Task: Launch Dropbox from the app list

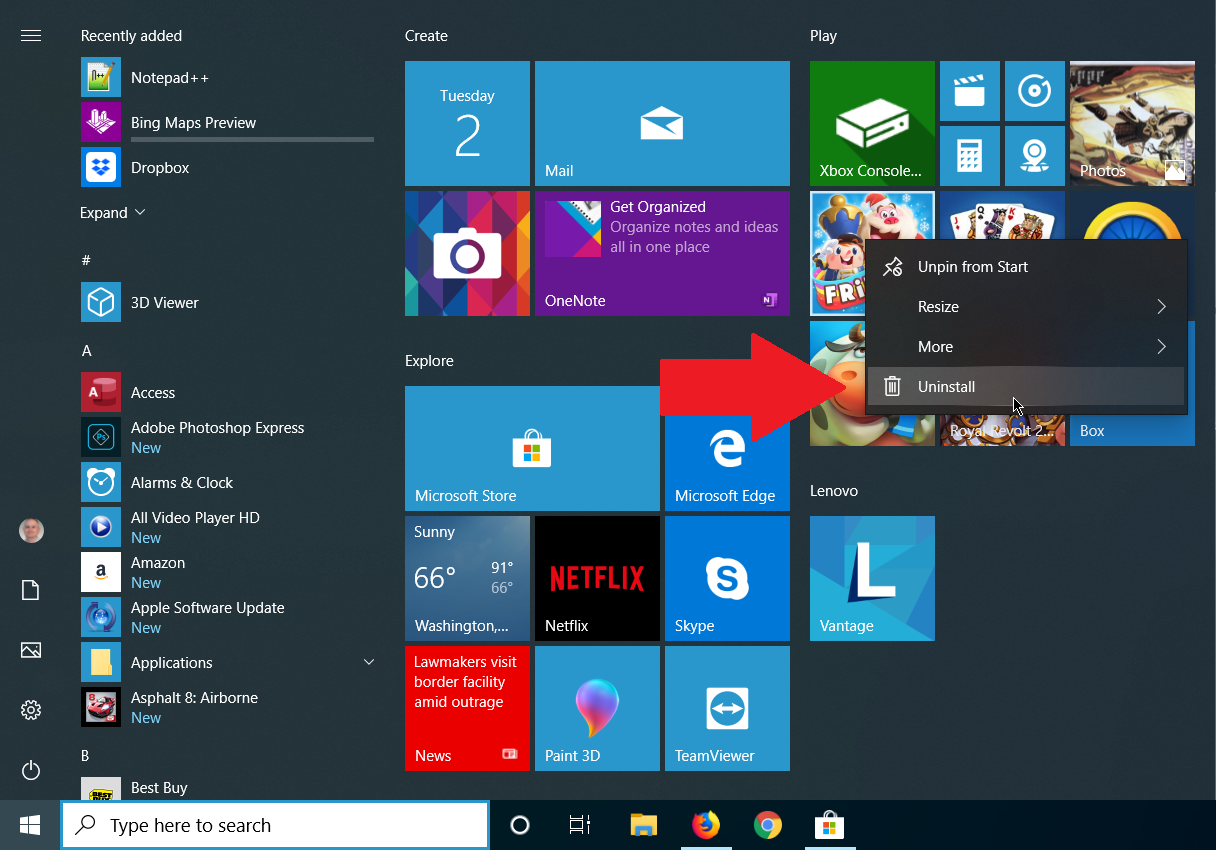Action: click(228, 168)
